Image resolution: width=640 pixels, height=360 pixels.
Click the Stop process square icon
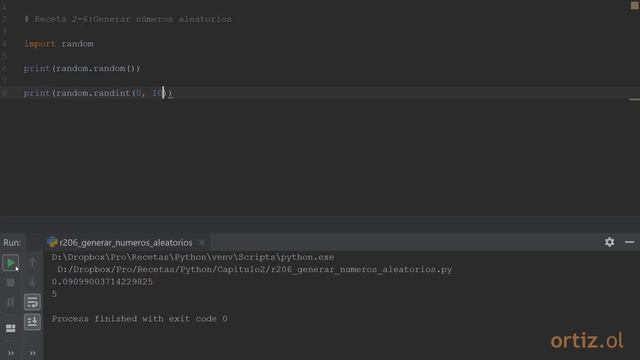[x=11, y=282]
